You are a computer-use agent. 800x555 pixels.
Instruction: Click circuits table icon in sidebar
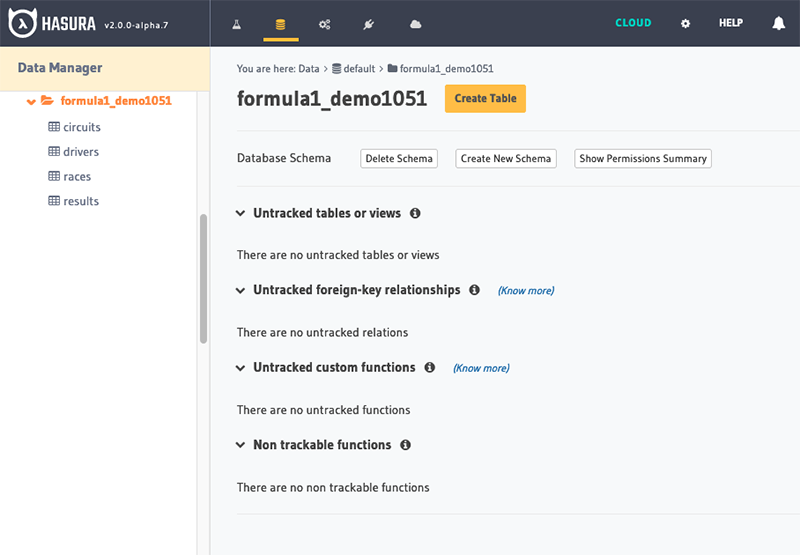(x=54, y=127)
